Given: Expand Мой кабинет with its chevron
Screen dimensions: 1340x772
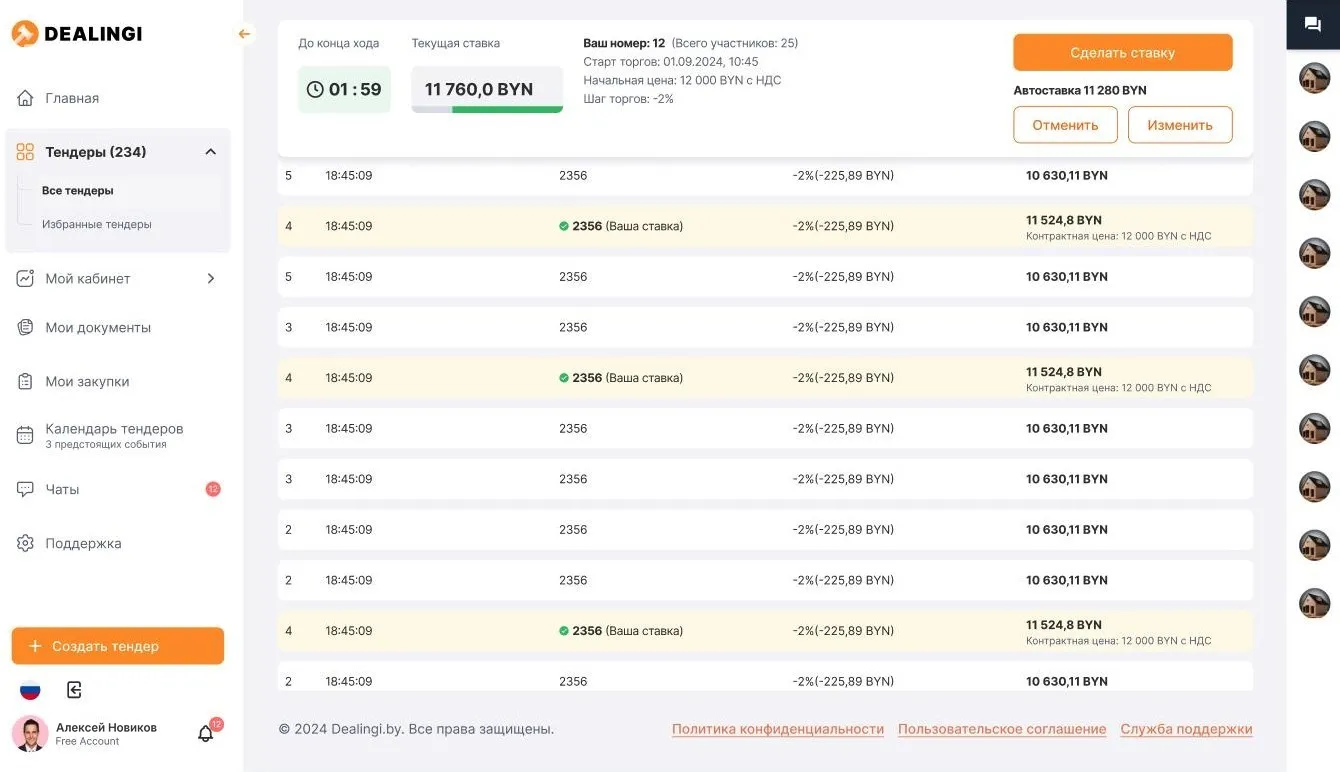Looking at the screenshot, I should tap(211, 278).
